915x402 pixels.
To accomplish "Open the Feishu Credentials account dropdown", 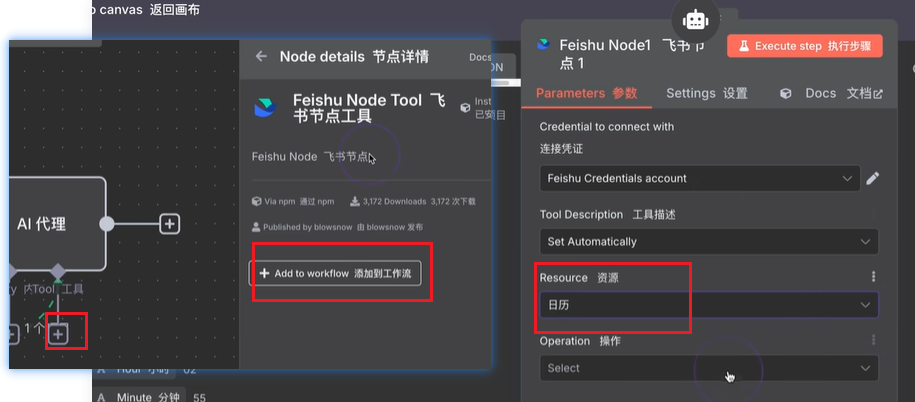I will click(x=700, y=179).
